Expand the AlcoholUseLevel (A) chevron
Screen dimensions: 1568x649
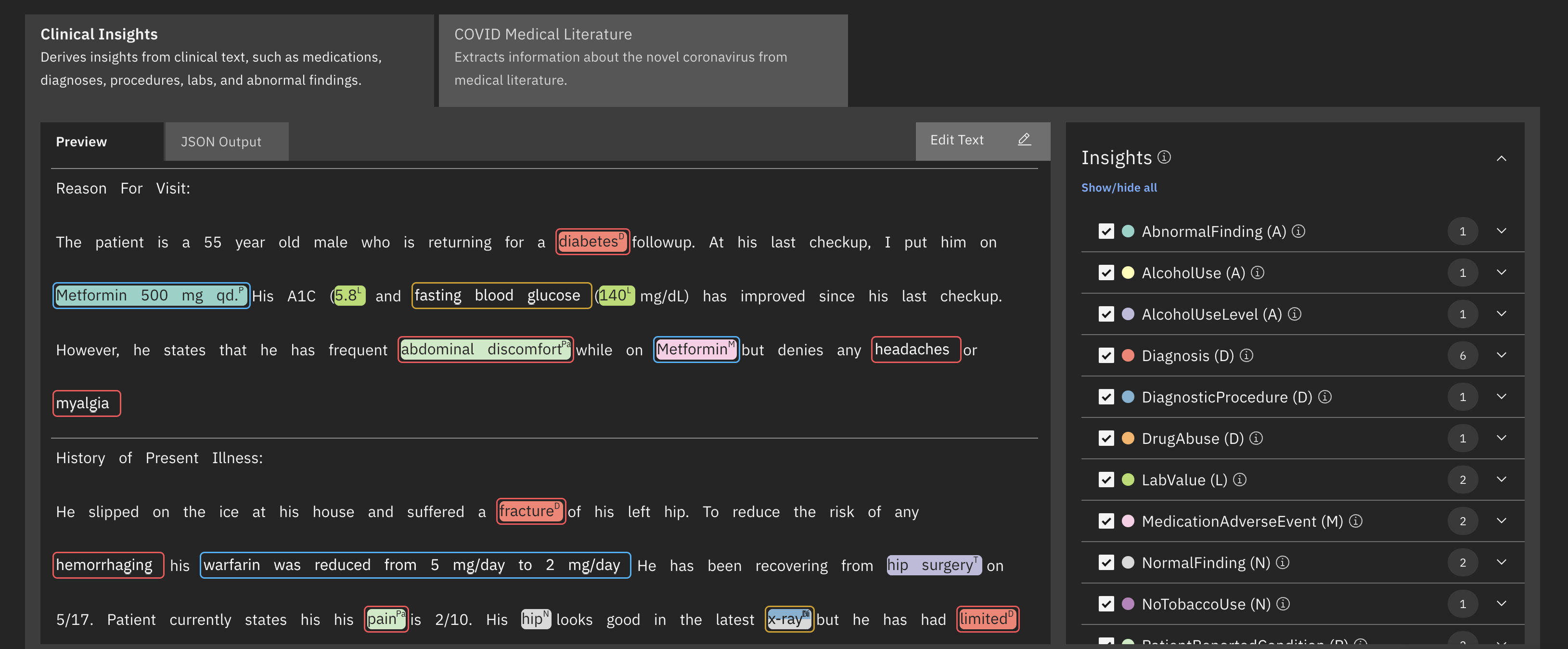[1501, 314]
